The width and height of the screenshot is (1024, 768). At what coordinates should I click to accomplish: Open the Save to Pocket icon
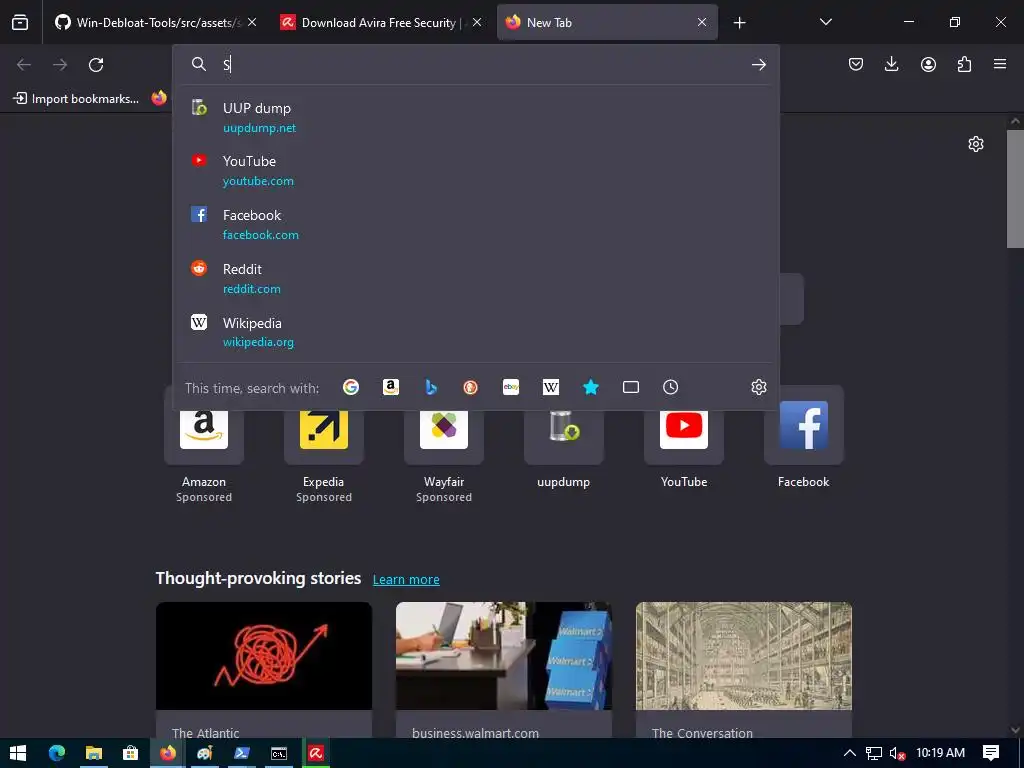point(856,64)
